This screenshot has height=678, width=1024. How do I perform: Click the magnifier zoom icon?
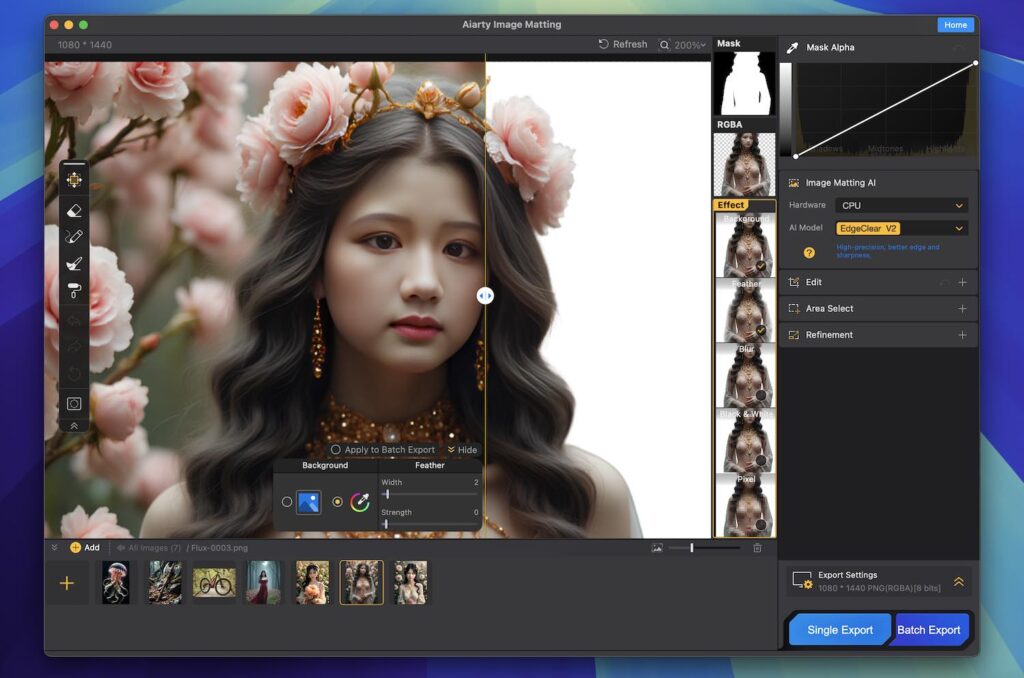coord(664,45)
